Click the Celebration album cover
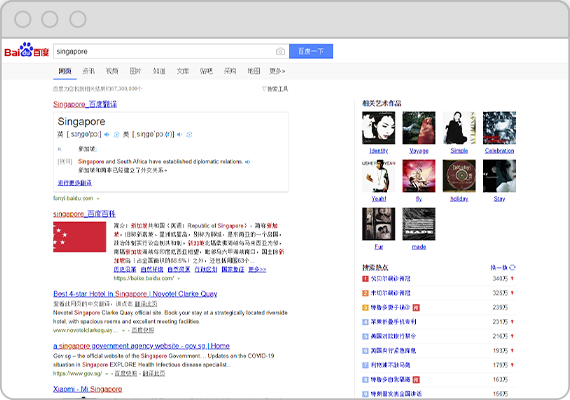This screenshot has width=570, height=400. (499, 128)
